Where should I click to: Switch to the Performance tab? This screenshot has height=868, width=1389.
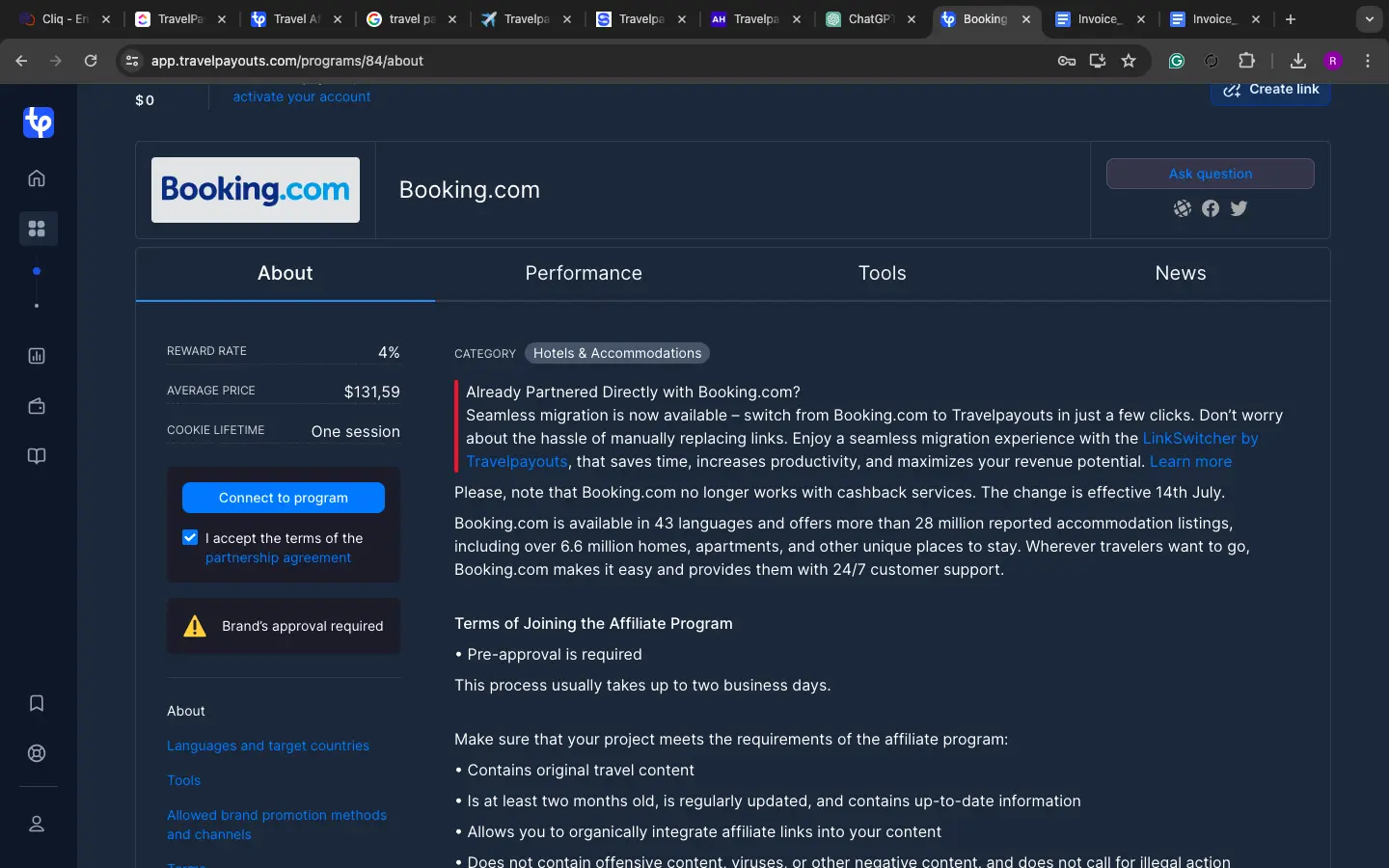[584, 274]
